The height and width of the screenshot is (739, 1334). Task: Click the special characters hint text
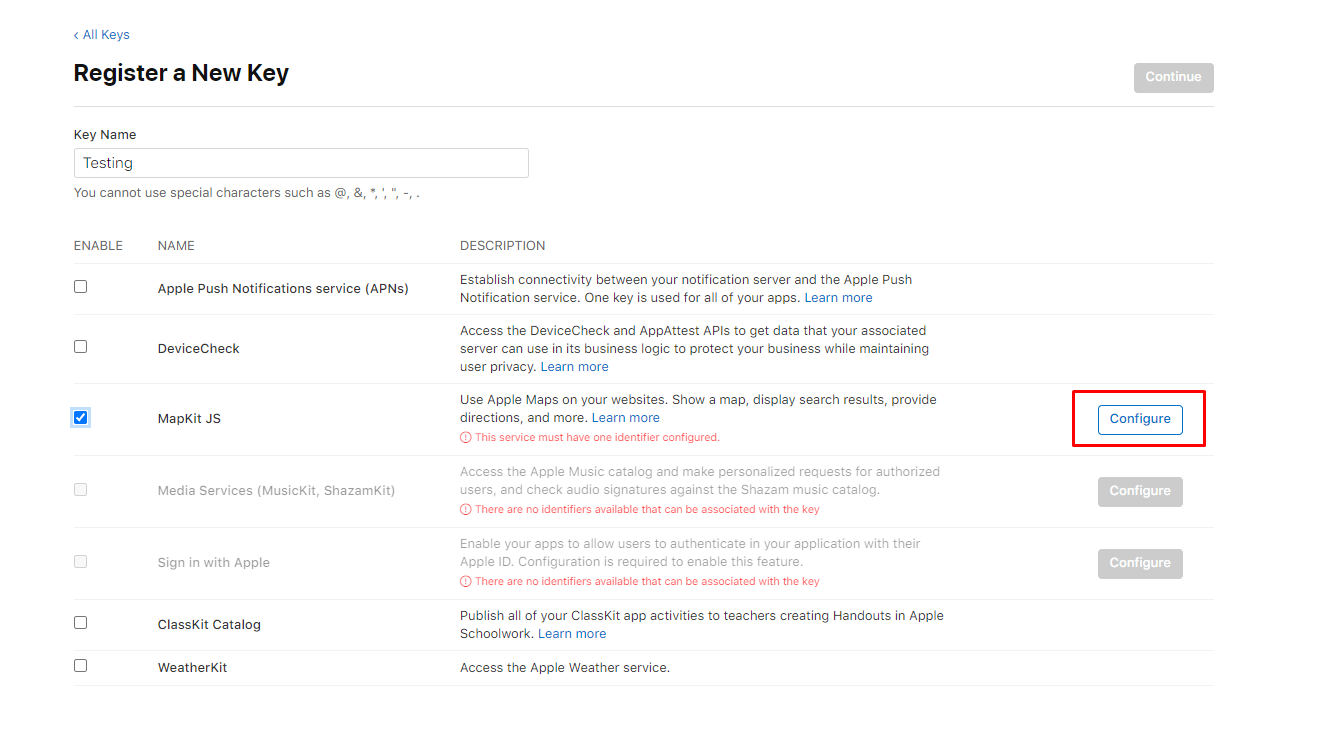point(247,193)
